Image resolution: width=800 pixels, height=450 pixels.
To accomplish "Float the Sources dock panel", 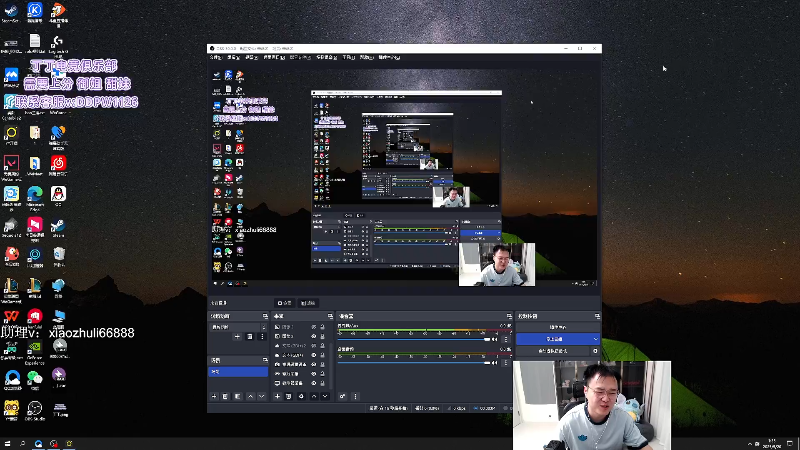I will click(x=330, y=316).
